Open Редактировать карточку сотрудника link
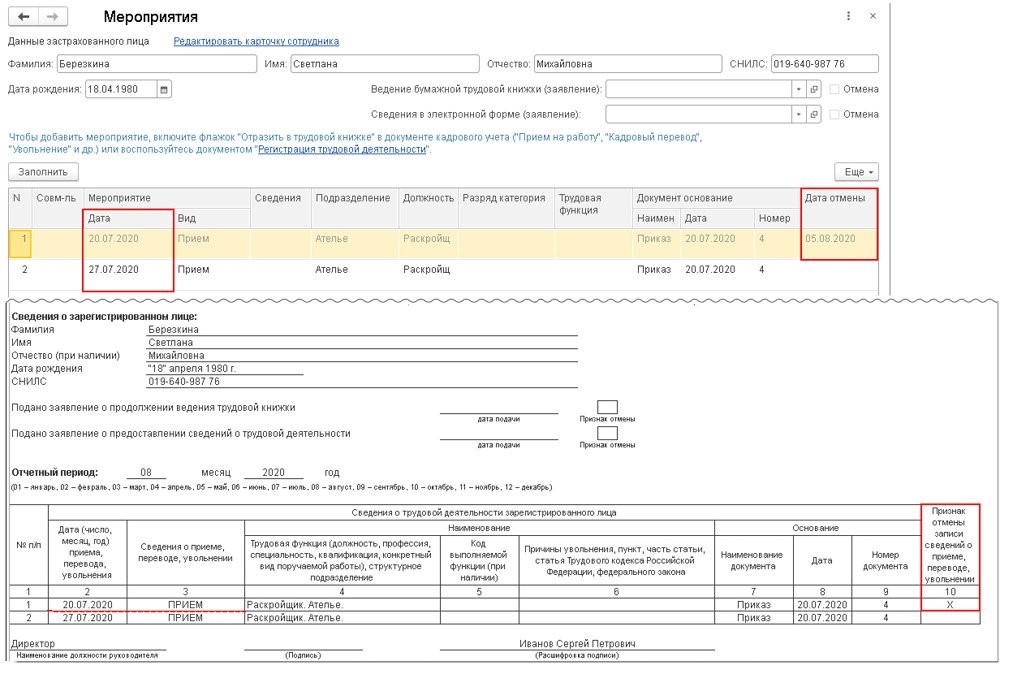Image resolution: width=1013 pixels, height=673 pixels. [256, 41]
